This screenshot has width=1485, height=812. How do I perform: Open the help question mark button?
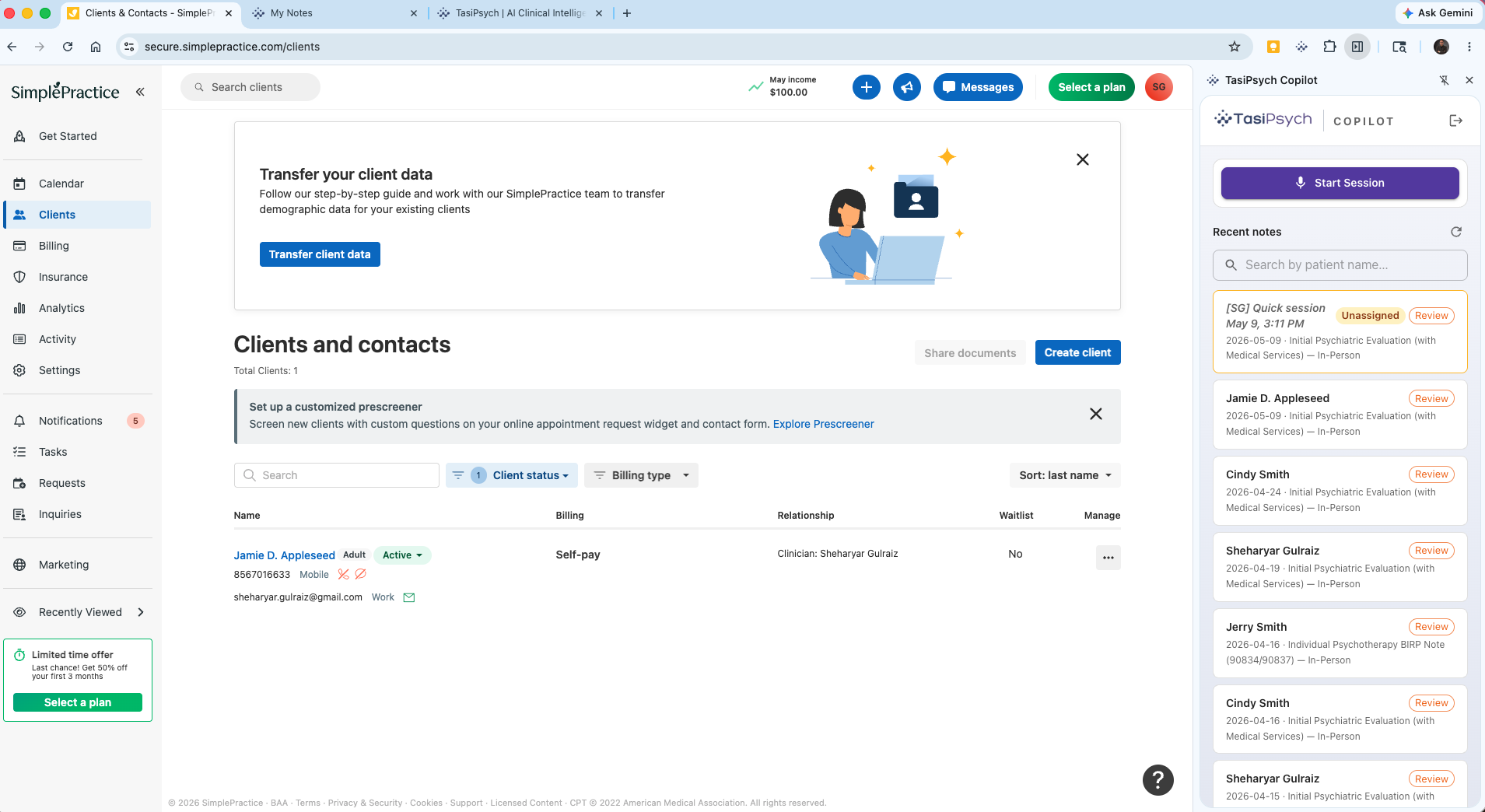click(x=1158, y=780)
